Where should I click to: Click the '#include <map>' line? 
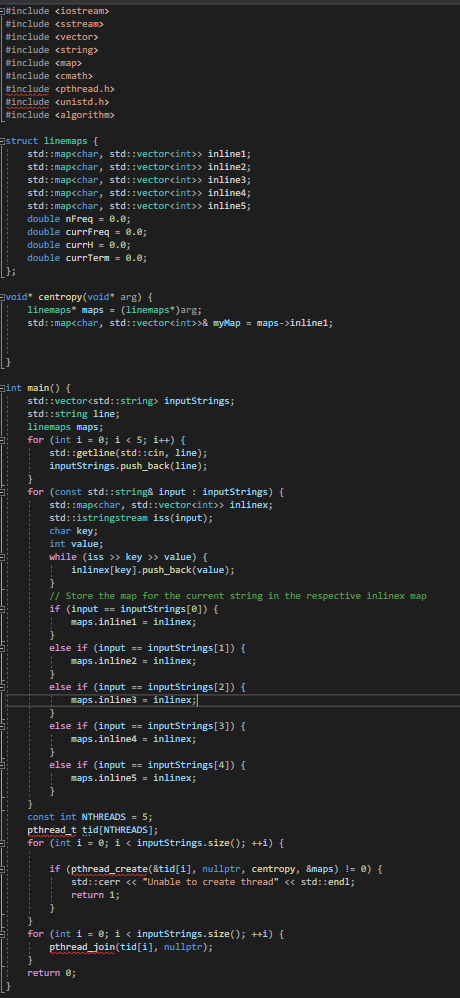click(44, 63)
